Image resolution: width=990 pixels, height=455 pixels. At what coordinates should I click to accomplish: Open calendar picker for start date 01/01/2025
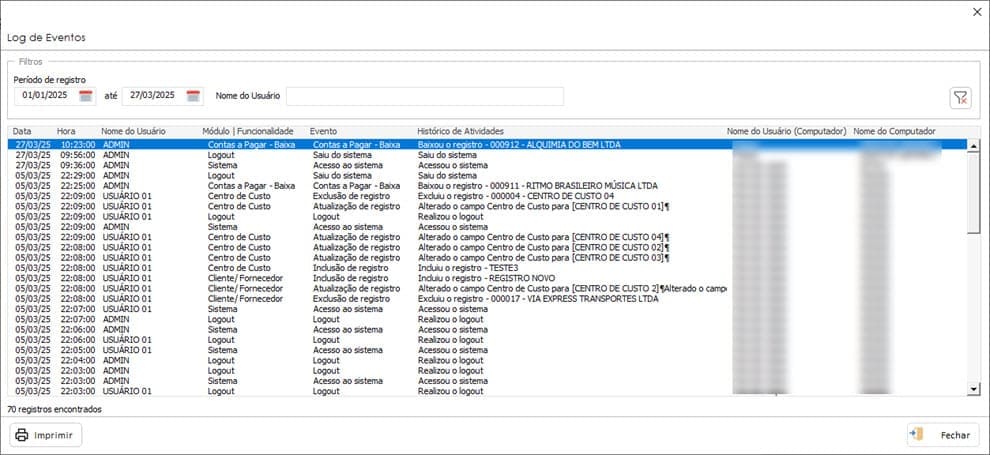[x=86, y=96]
